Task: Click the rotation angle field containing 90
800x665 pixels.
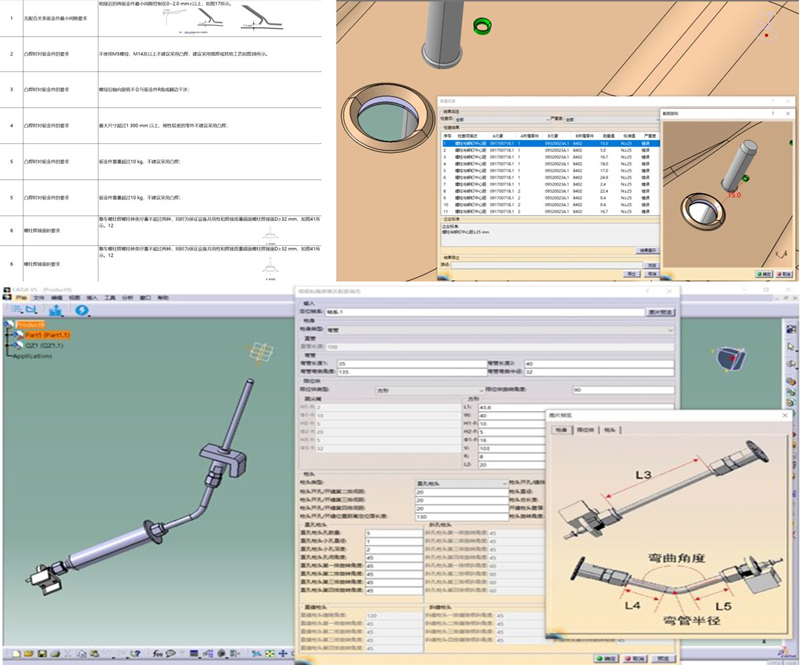Action: tap(623, 390)
